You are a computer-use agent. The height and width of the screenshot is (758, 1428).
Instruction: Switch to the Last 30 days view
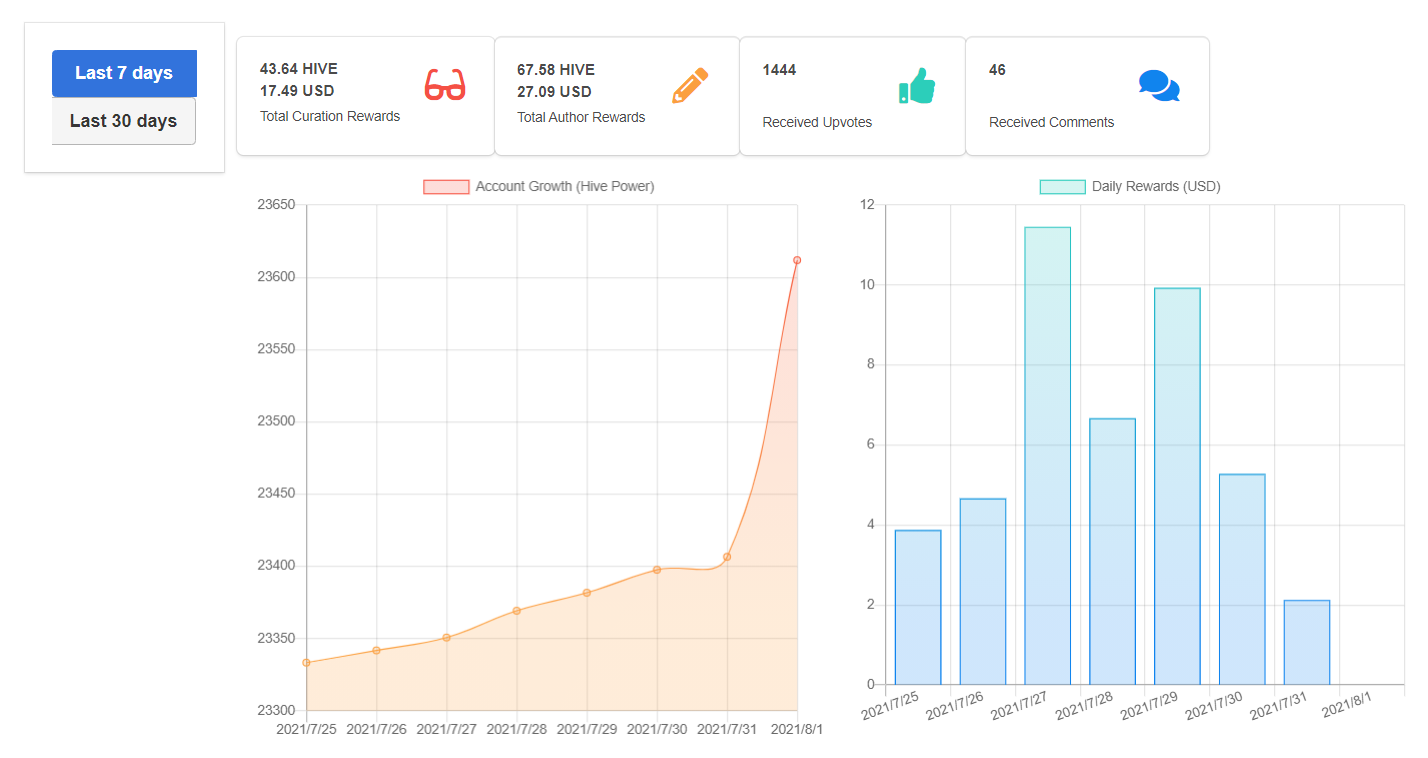click(124, 121)
